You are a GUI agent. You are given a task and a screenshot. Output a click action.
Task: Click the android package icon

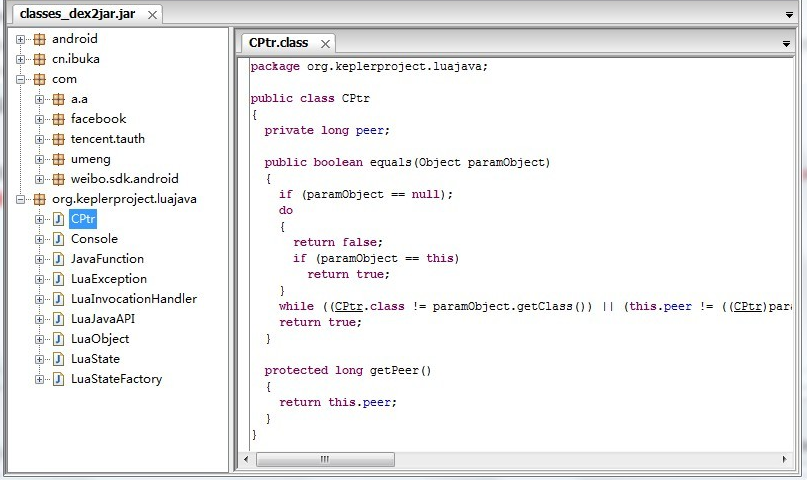[x=40, y=39]
